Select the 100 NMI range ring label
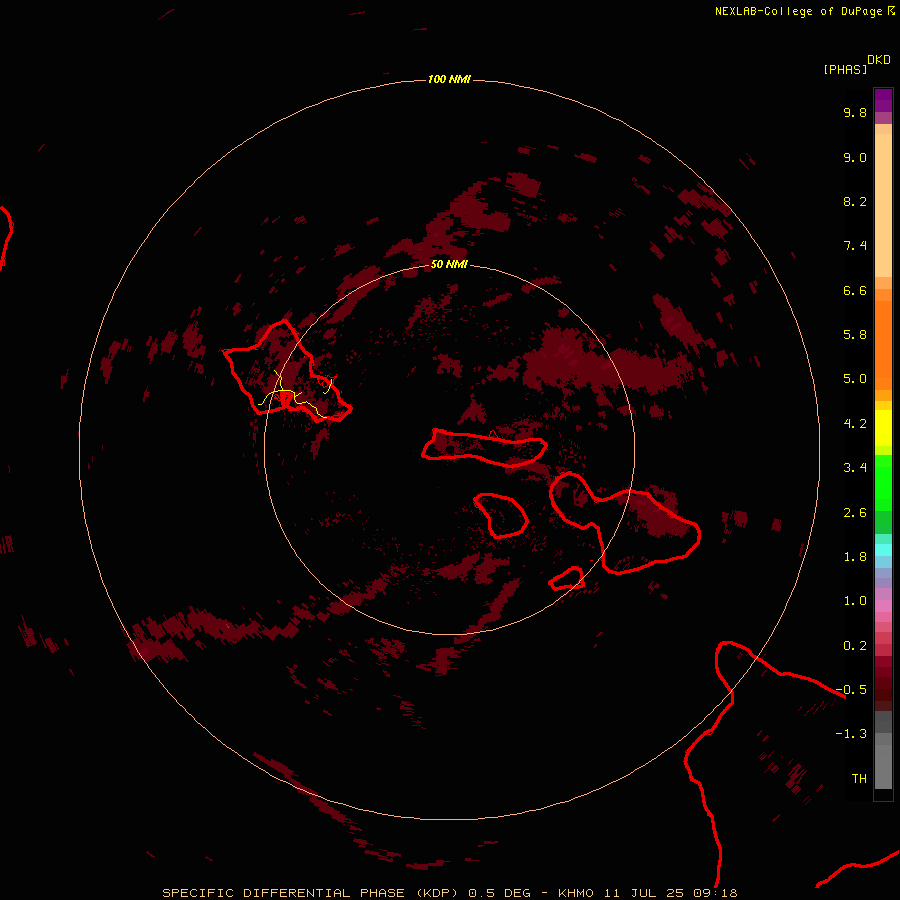This screenshot has width=900, height=900. (x=449, y=79)
